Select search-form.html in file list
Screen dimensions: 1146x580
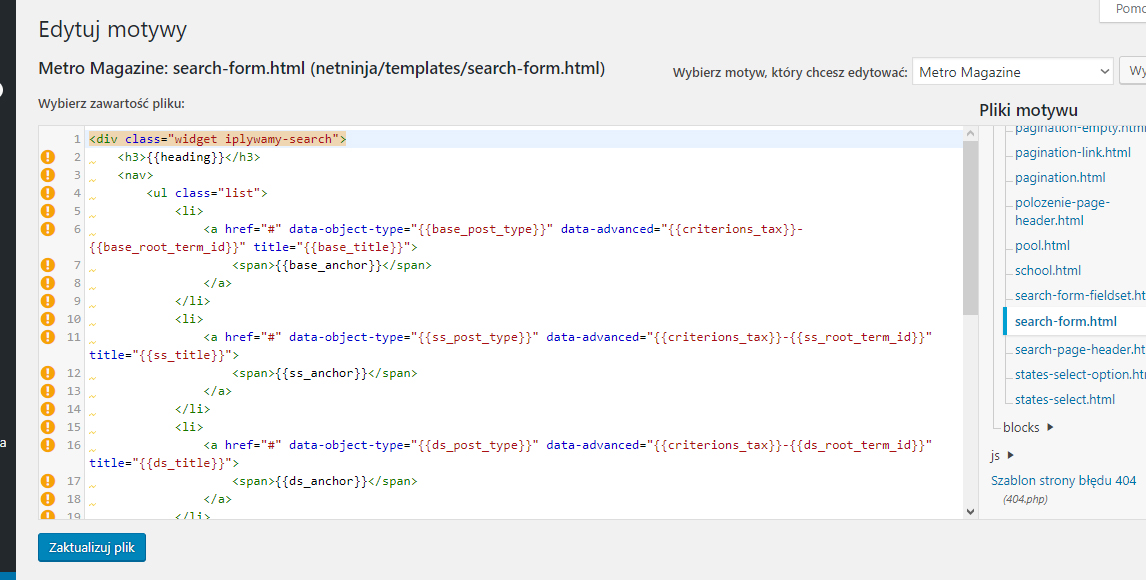(1066, 321)
